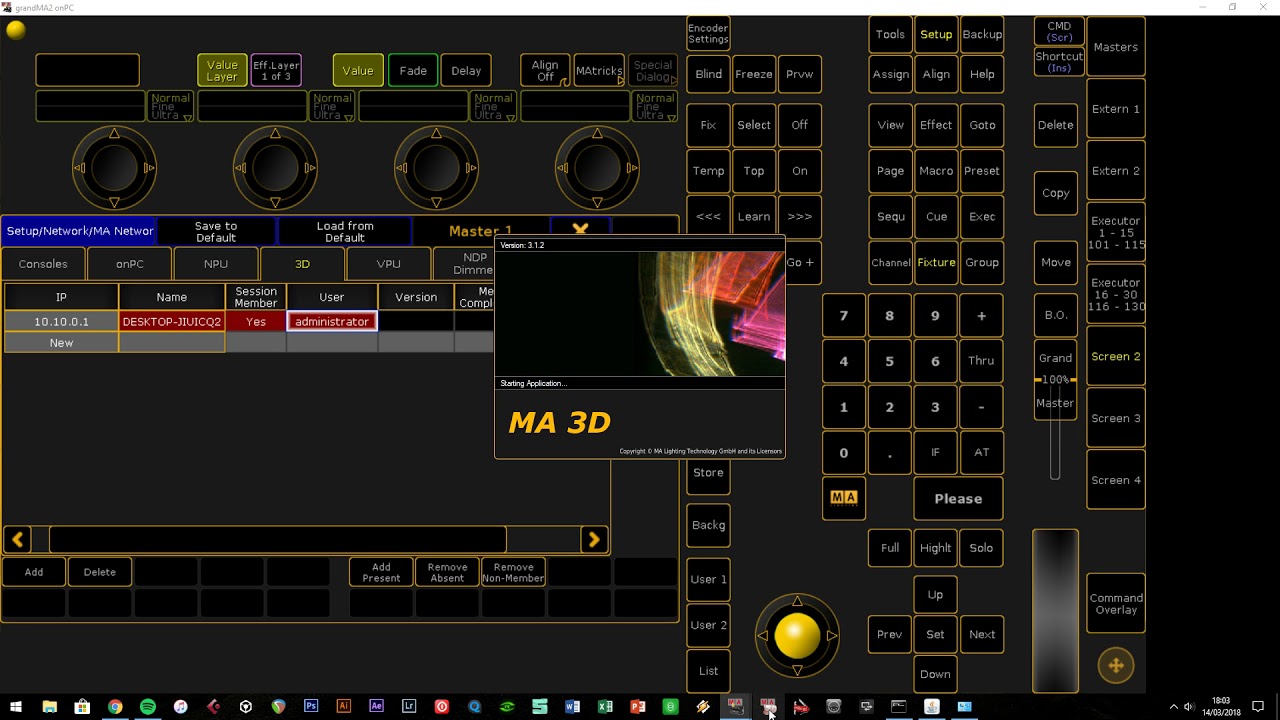Image resolution: width=1280 pixels, height=720 pixels.
Task: Click the down arrow below the trackball
Action: [x=797, y=669]
